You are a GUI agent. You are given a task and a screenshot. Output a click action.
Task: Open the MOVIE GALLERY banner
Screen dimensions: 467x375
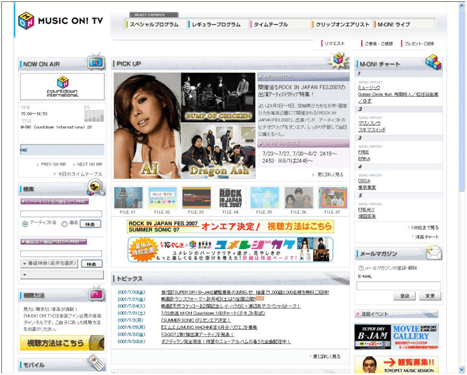[415, 336]
